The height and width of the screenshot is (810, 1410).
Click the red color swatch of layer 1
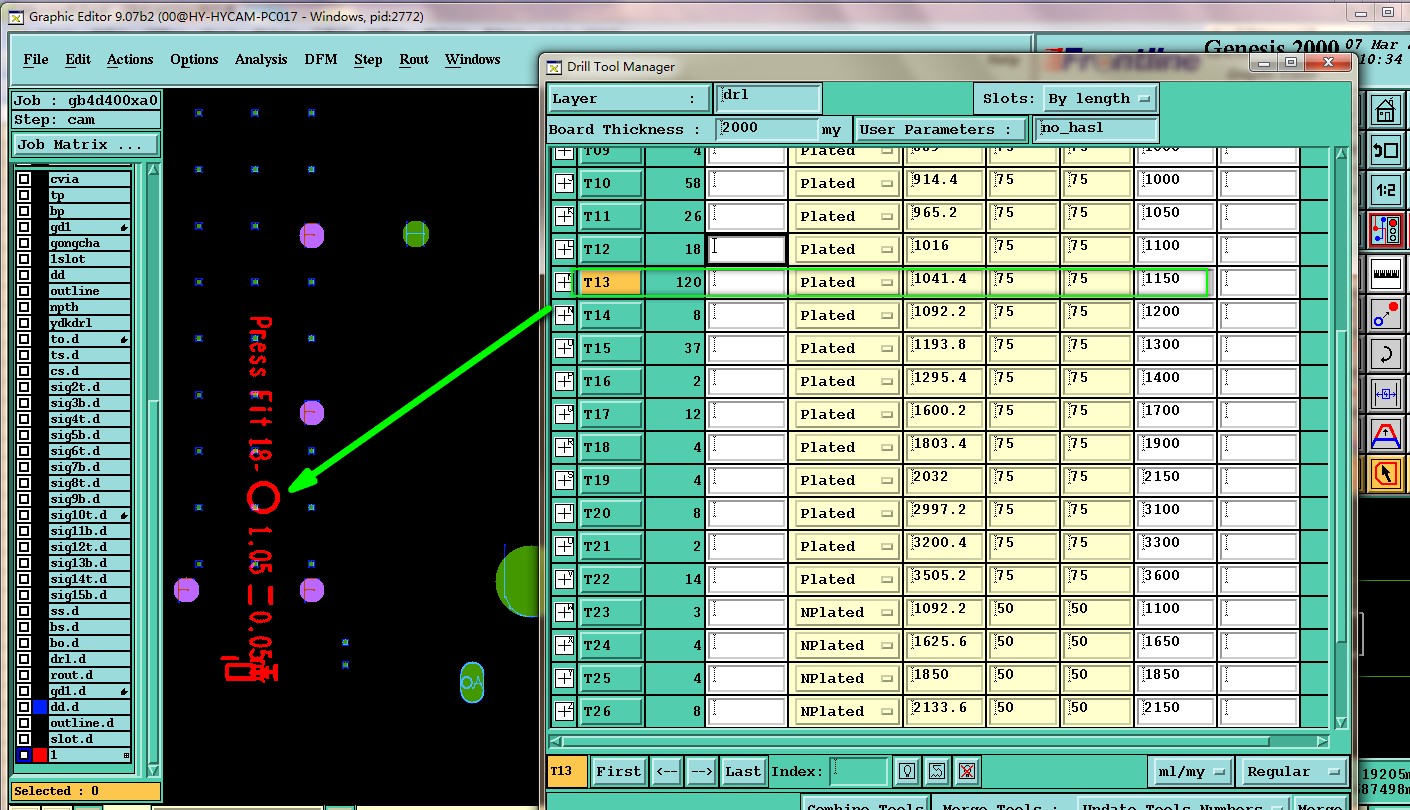40,755
